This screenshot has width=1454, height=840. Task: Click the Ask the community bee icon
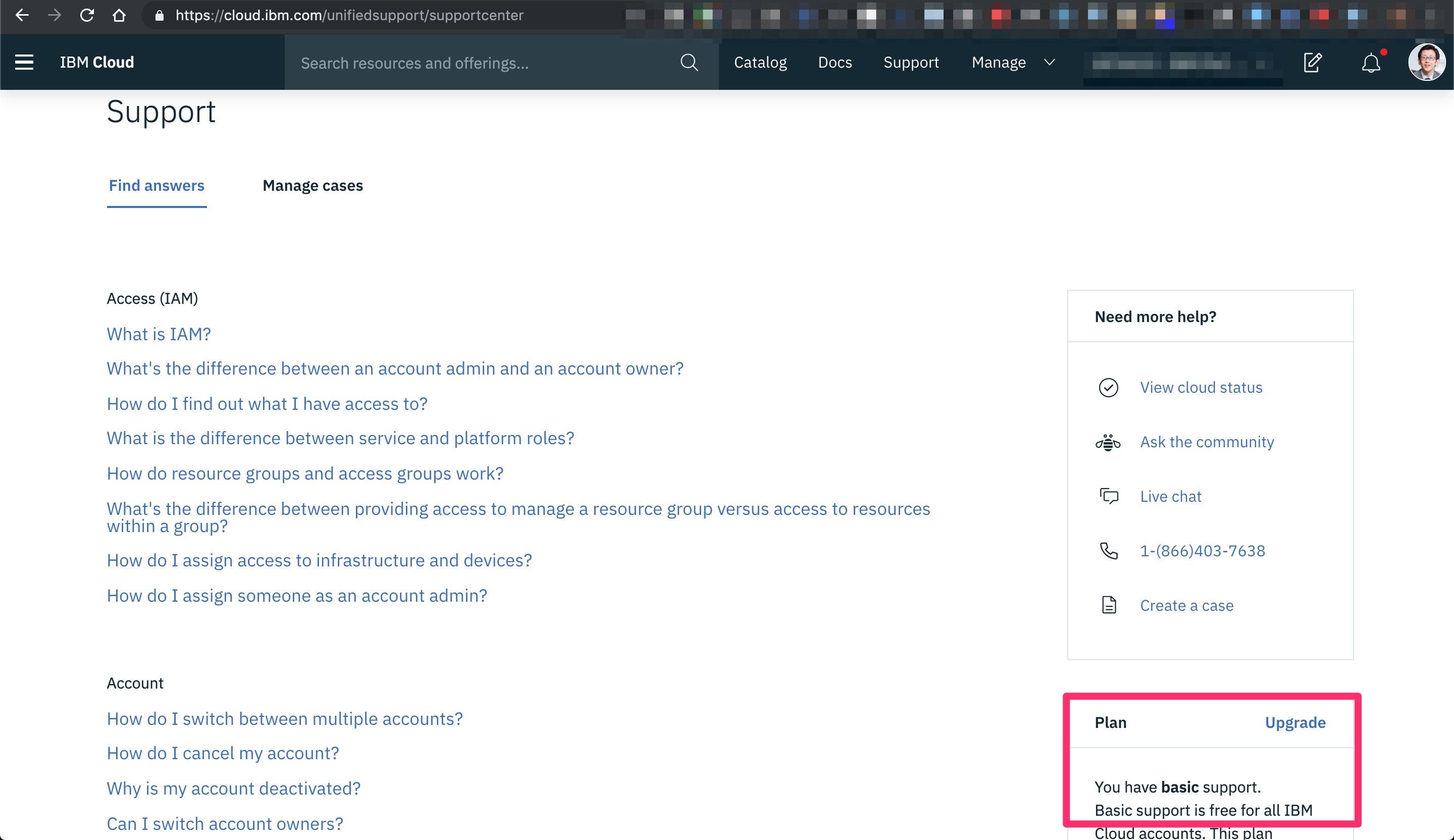pyautogui.click(x=1108, y=442)
